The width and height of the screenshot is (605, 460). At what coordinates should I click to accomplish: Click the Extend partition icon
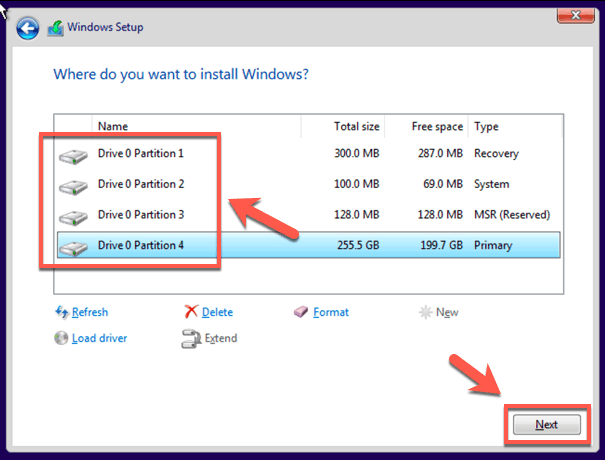[x=191, y=339]
